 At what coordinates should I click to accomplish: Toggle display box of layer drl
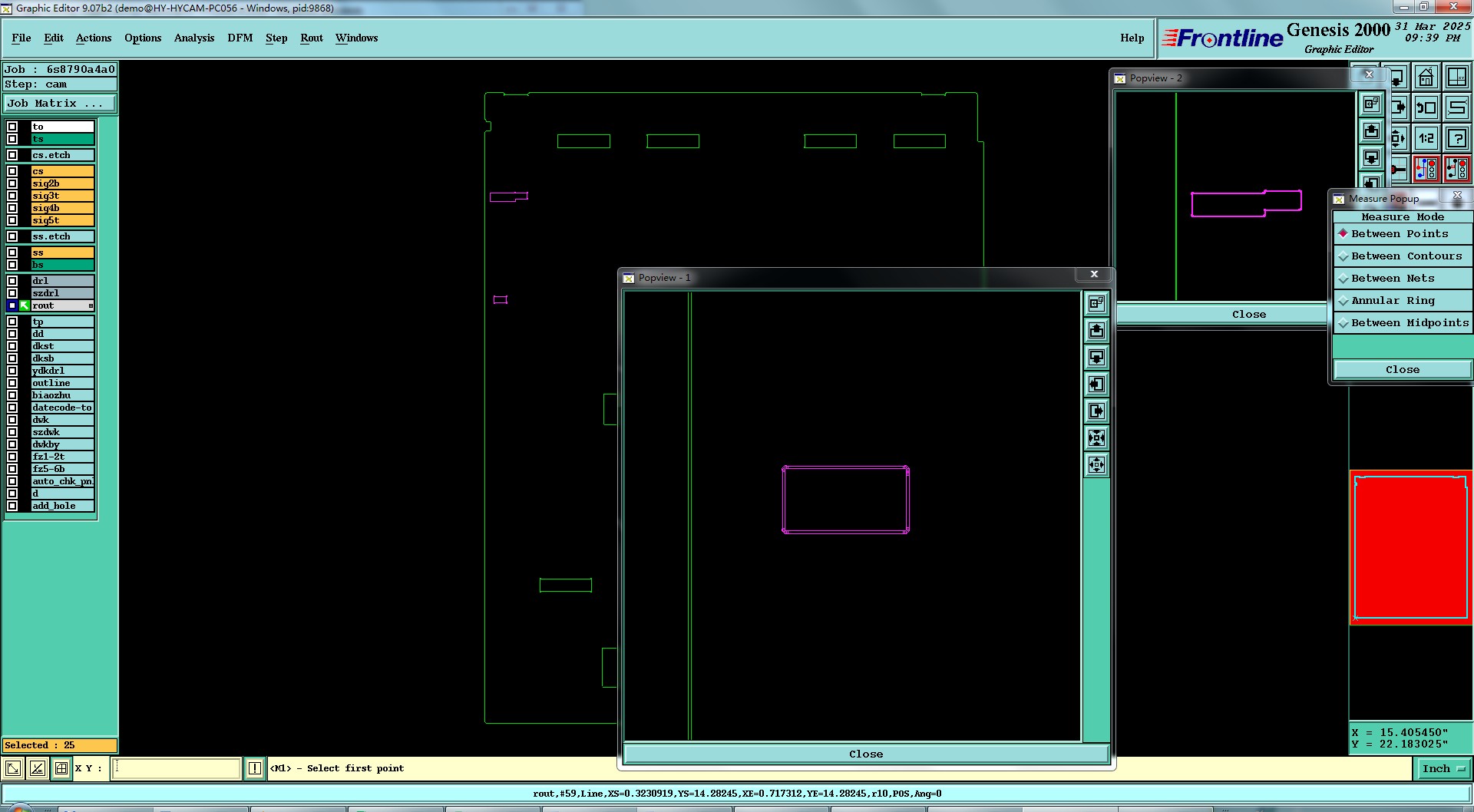pos(12,281)
